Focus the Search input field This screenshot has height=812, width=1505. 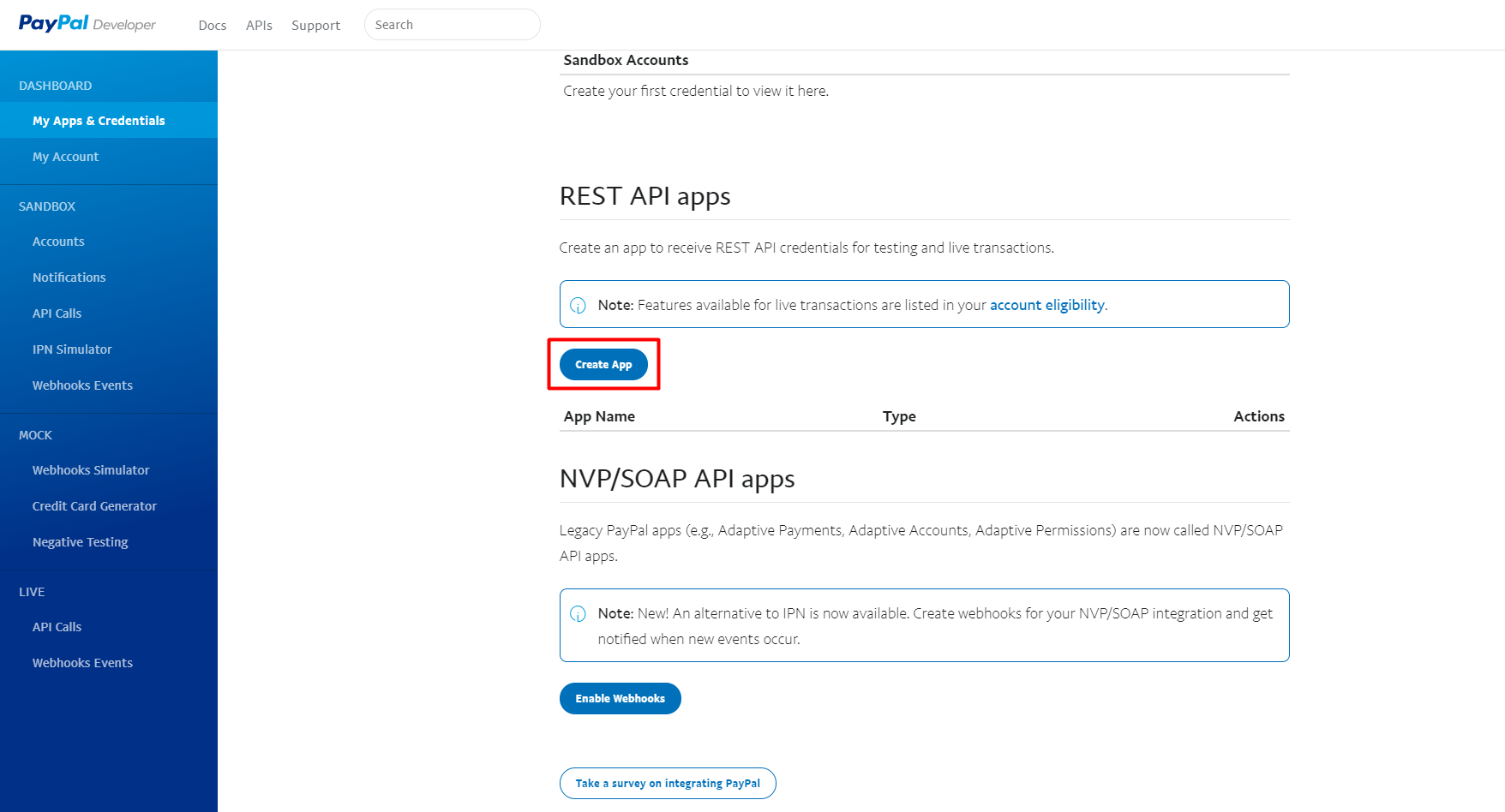(453, 25)
